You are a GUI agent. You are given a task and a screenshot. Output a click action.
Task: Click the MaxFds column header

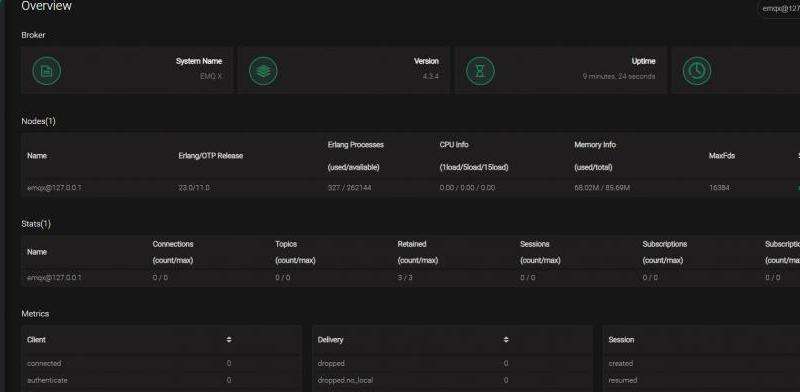(x=722, y=156)
